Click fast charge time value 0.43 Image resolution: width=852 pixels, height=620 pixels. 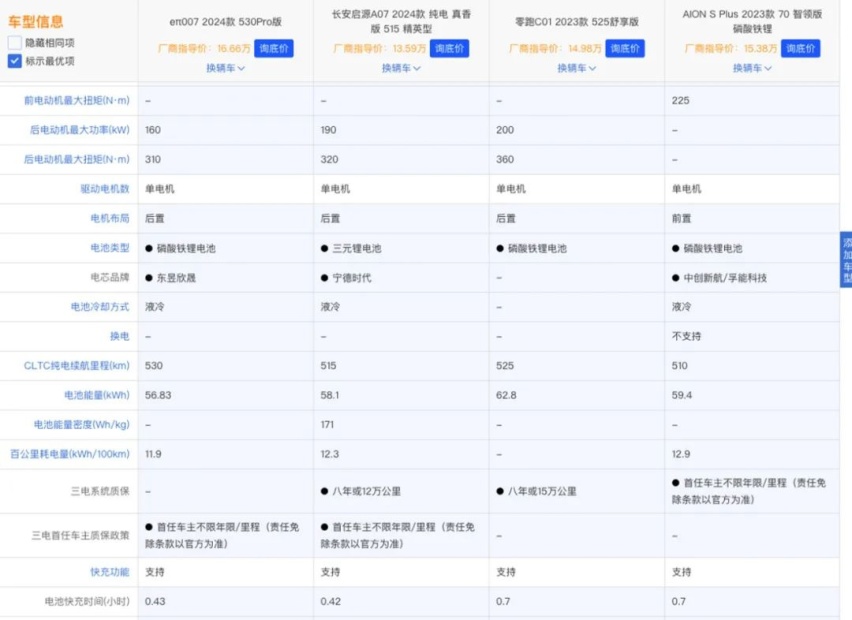[x=155, y=602]
